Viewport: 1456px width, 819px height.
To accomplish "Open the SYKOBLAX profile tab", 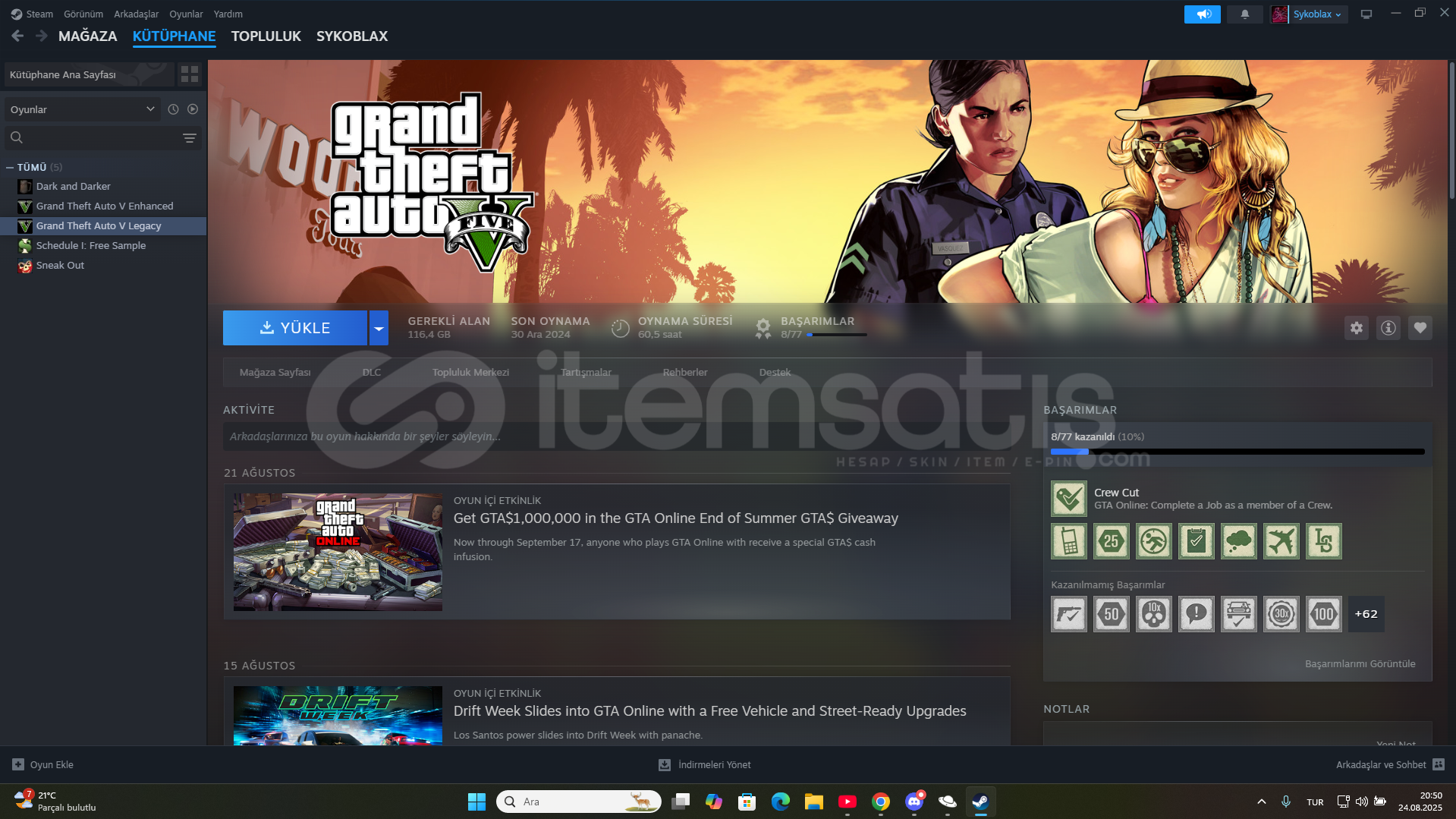I will tap(352, 36).
